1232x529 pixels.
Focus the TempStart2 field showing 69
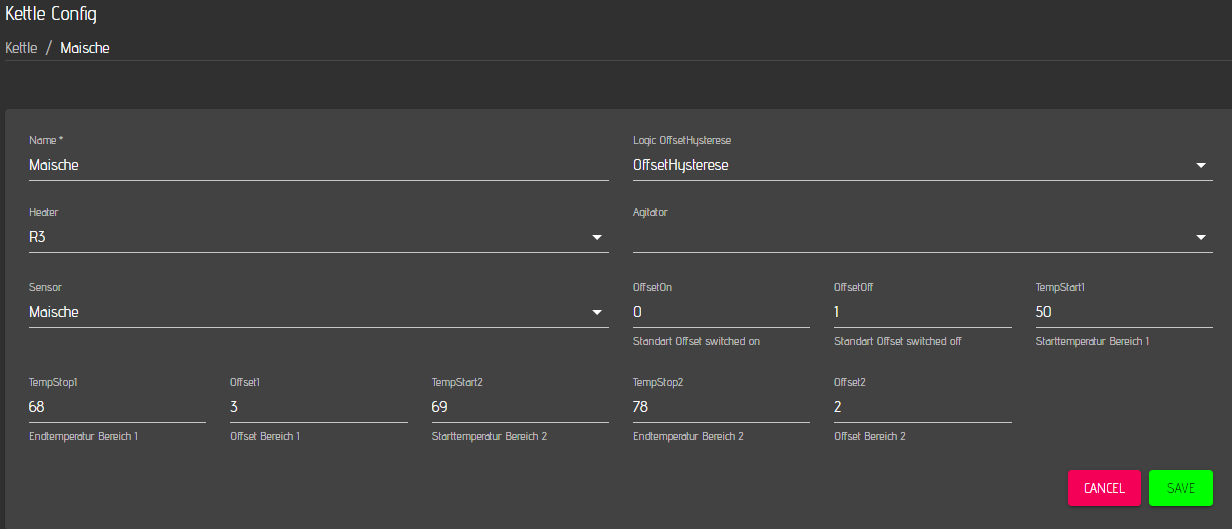[x=519, y=408]
